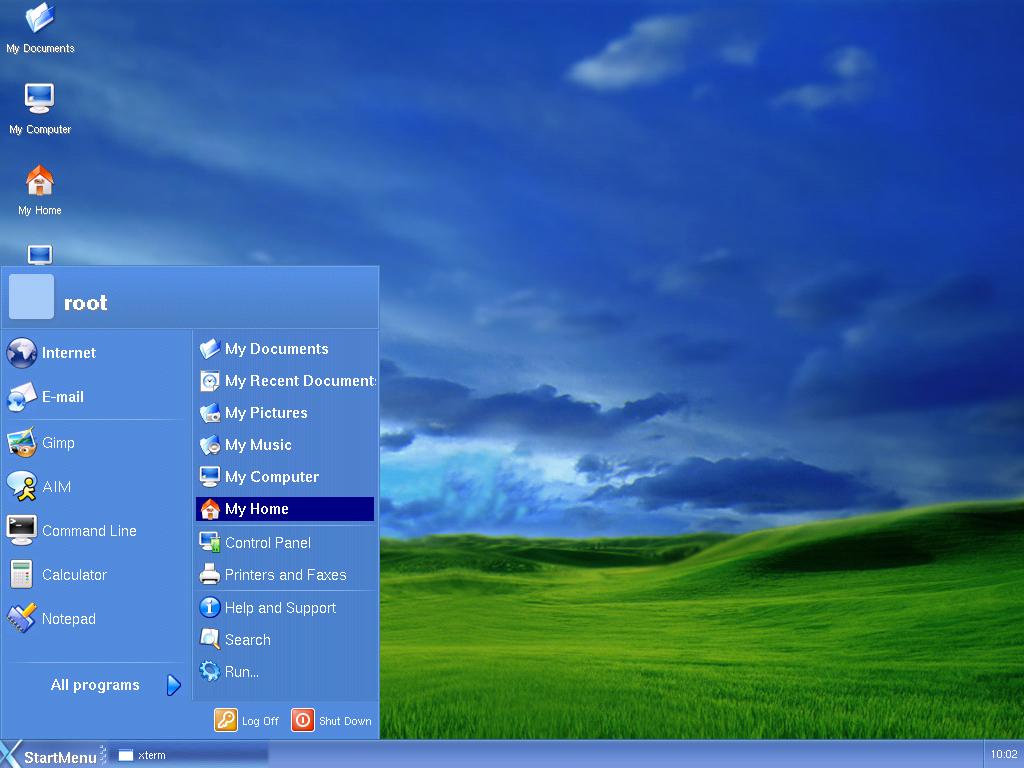Click the My Home house icon in menu
1024x768 pixels.
(x=210, y=509)
